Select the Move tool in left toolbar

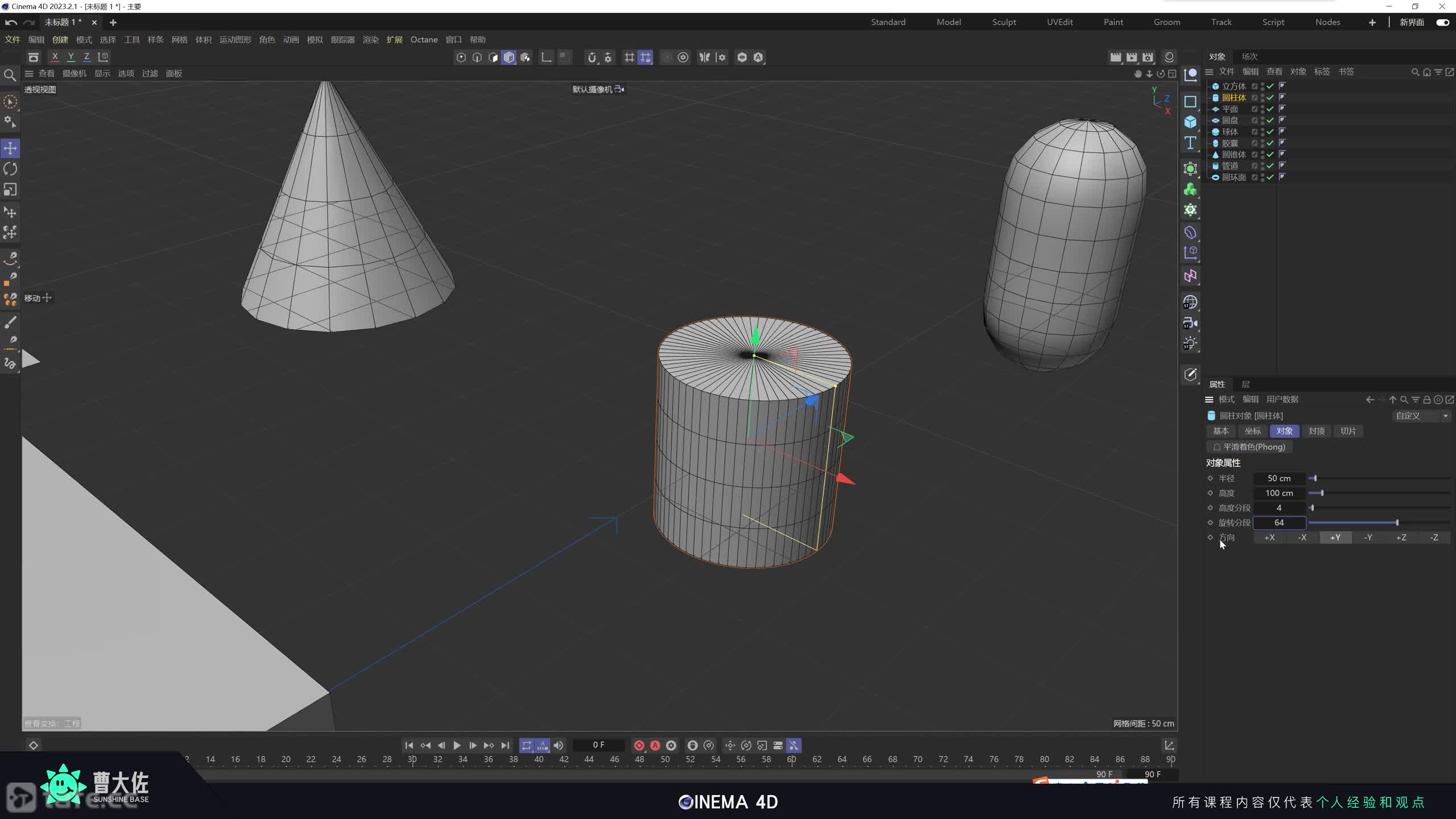click(x=10, y=148)
